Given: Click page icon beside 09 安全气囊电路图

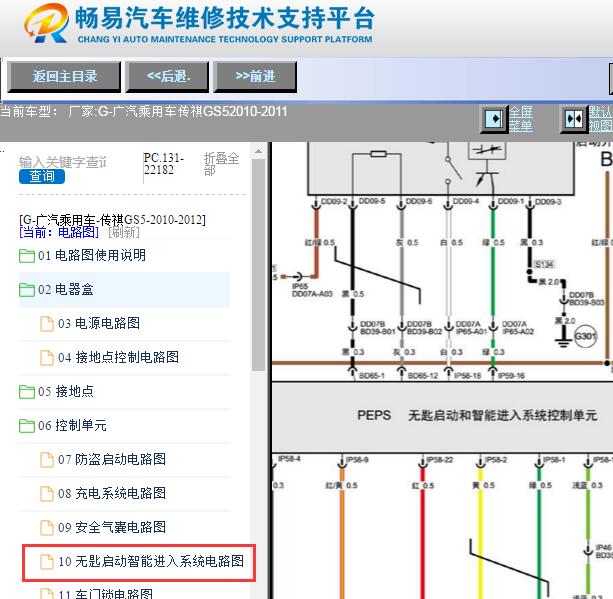Looking at the screenshot, I should pos(47,528).
